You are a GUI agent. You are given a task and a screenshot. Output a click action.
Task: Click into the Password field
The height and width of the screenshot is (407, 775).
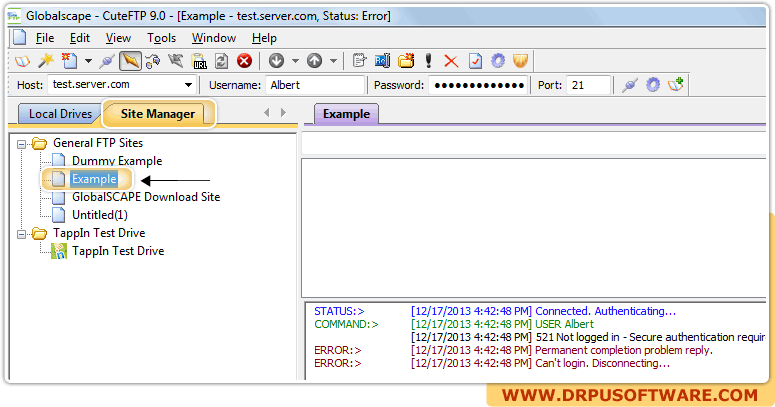pyautogui.click(x=478, y=85)
